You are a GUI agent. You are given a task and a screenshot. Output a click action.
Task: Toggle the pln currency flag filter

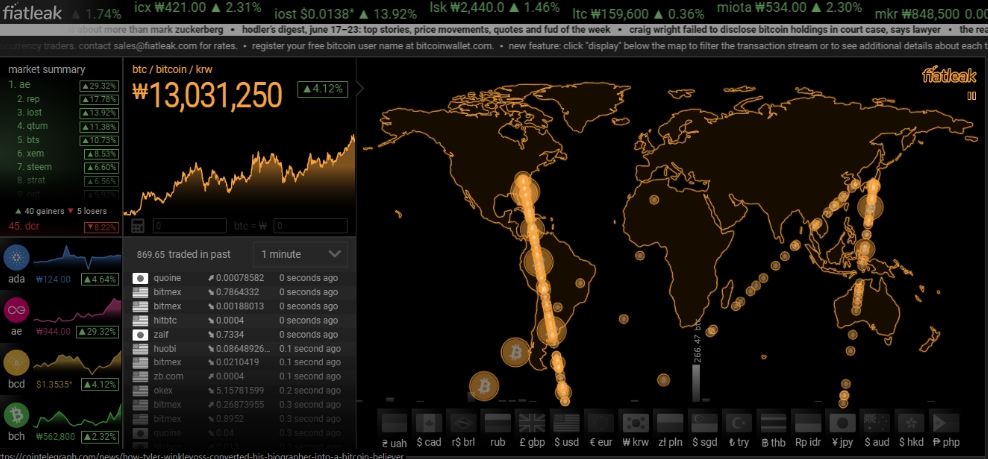pyautogui.click(x=669, y=422)
